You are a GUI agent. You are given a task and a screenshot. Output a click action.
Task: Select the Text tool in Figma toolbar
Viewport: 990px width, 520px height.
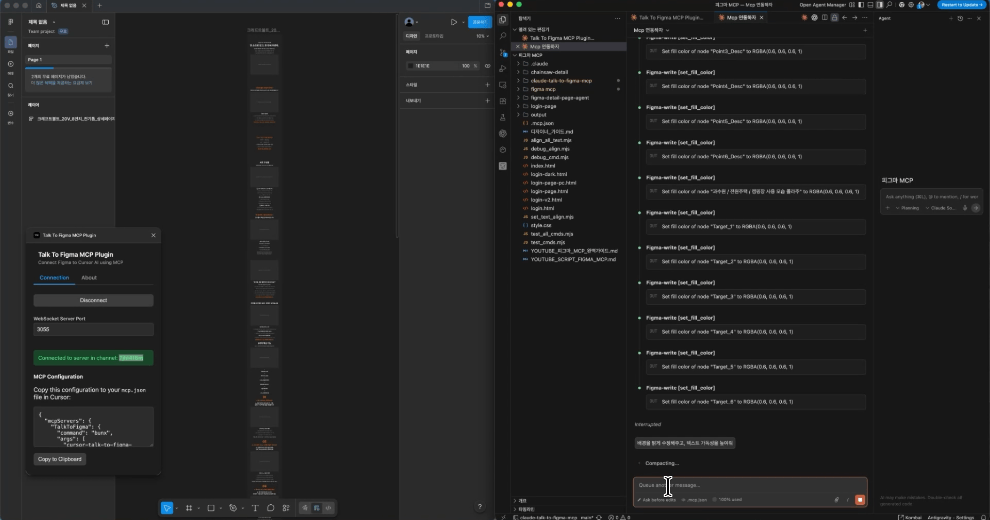pos(255,508)
